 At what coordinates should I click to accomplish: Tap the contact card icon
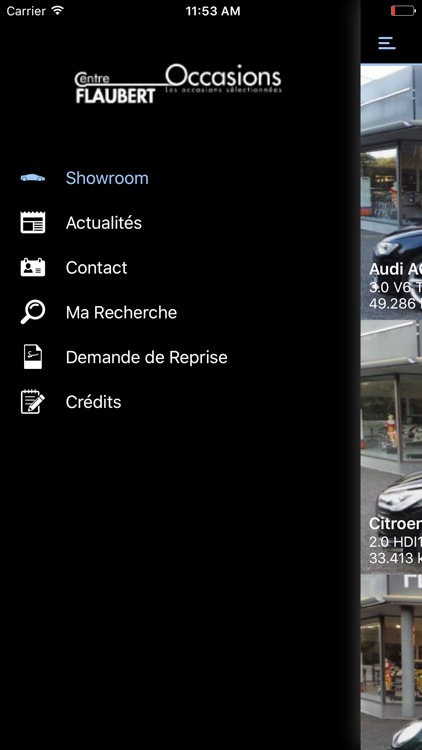pyautogui.click(x=33, y=267)
